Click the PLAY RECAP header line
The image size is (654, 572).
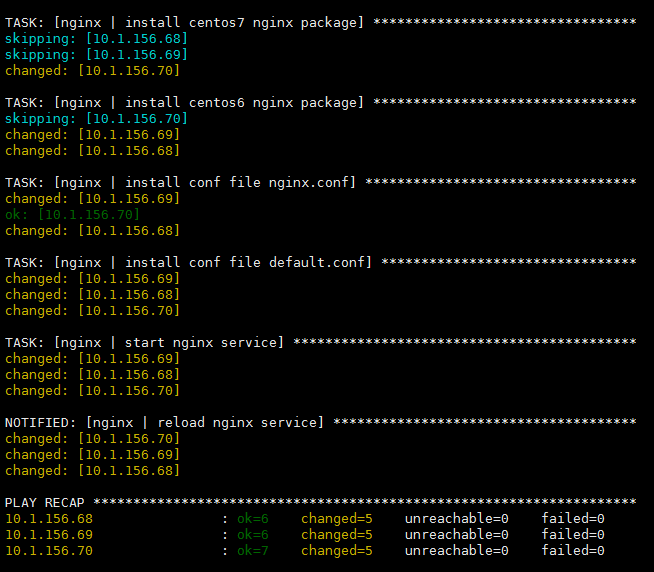pyautogui.click(x=320, y=503)
